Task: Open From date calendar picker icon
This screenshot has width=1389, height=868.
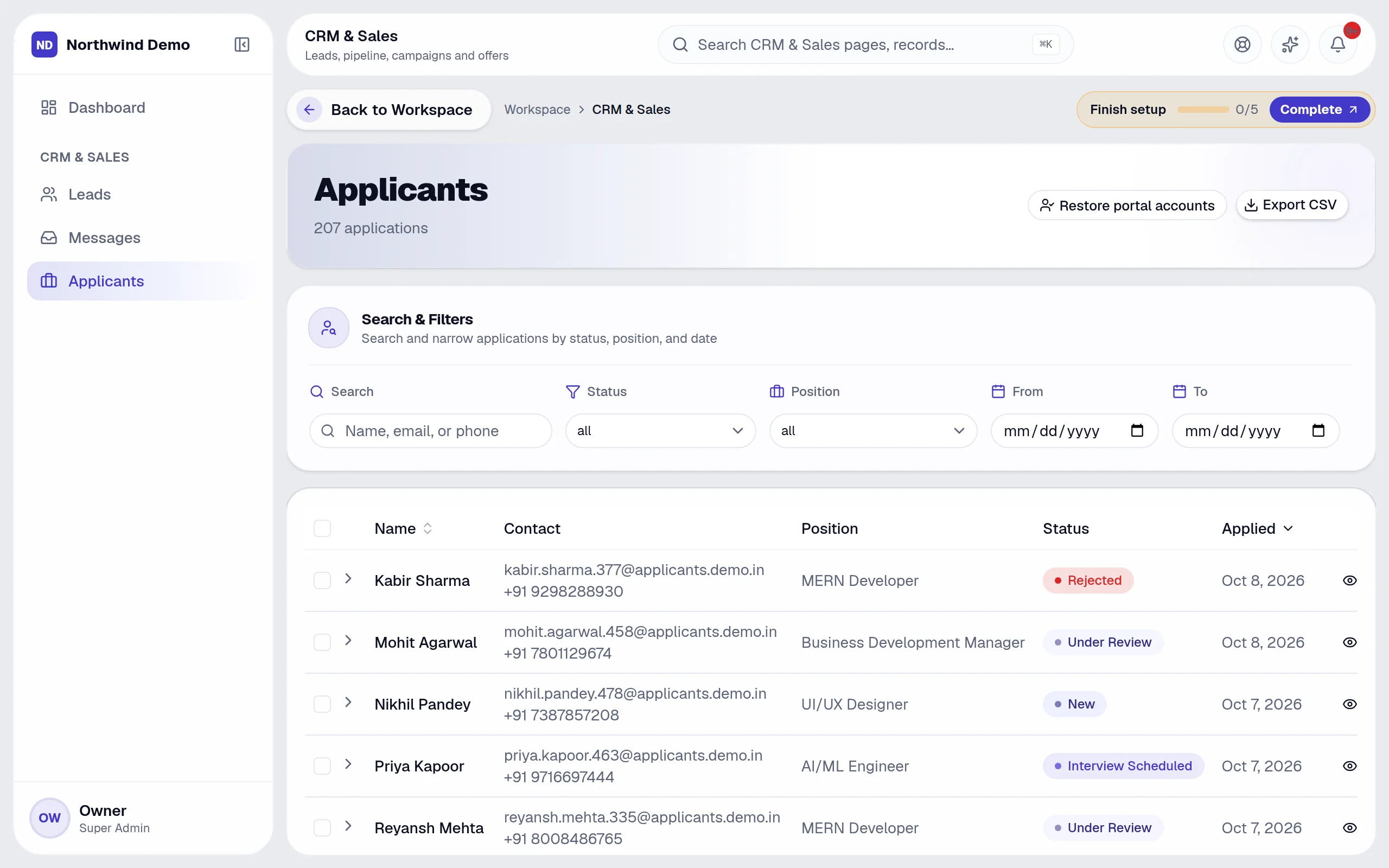Action: (x=1137, y=431)
